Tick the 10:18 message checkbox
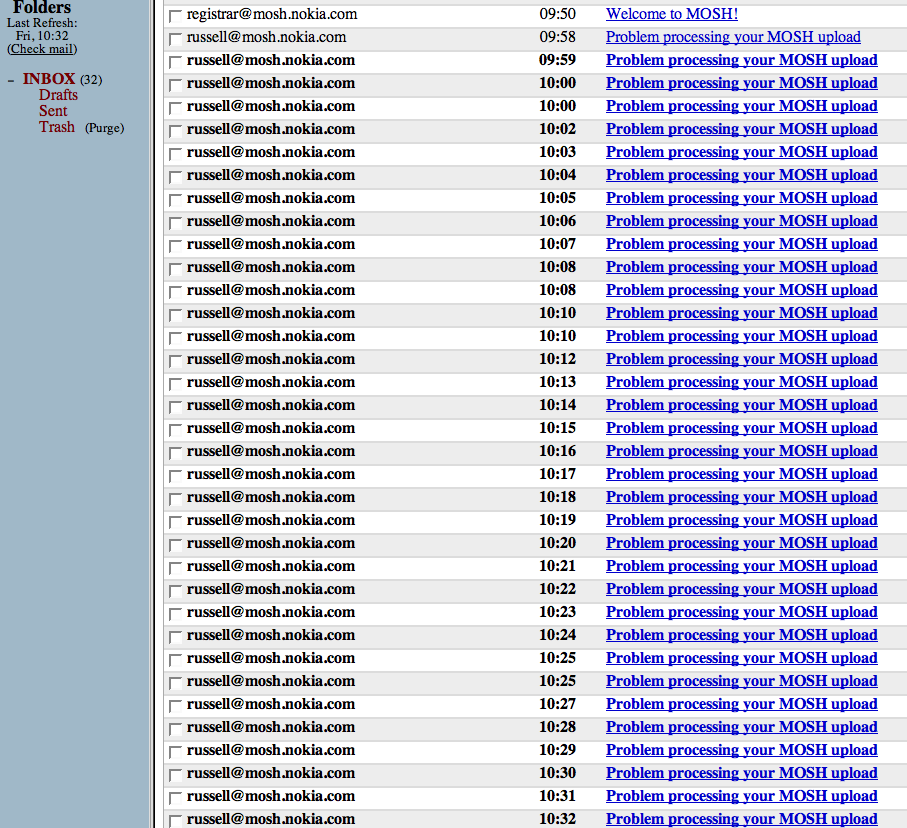907x828 pixels. coord(175,499)
